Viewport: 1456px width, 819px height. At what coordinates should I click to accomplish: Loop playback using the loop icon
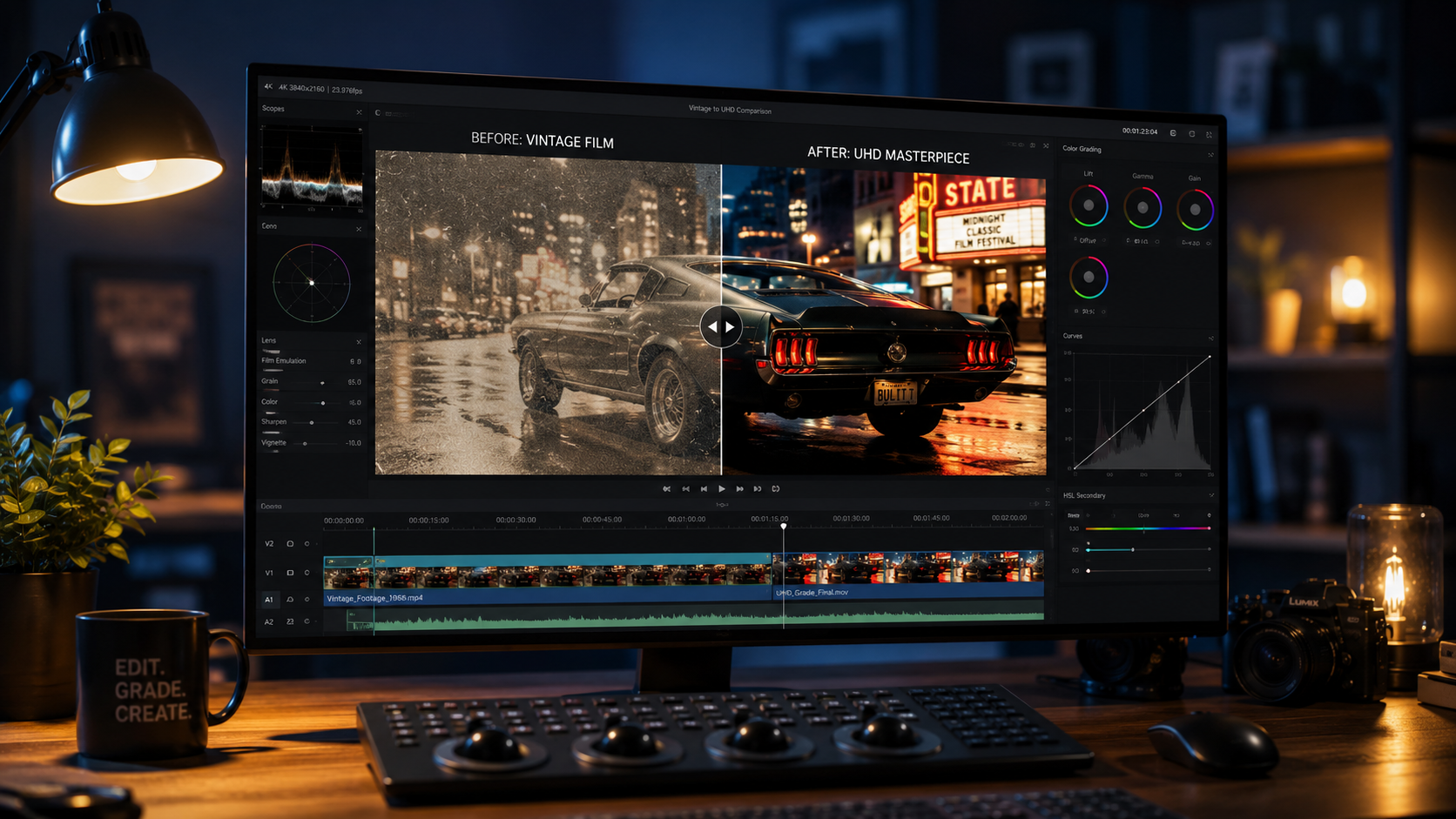776,489
